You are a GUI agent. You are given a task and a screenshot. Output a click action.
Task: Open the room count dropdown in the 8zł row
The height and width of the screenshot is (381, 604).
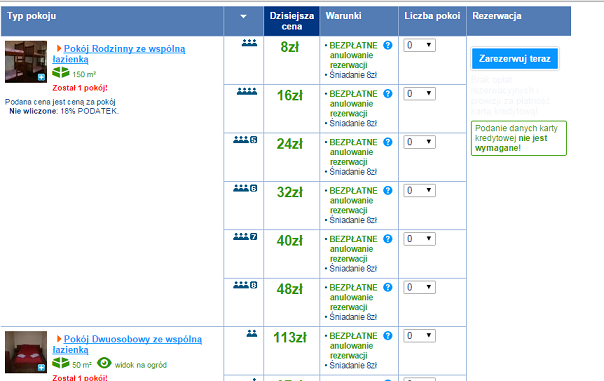[419, 45]
